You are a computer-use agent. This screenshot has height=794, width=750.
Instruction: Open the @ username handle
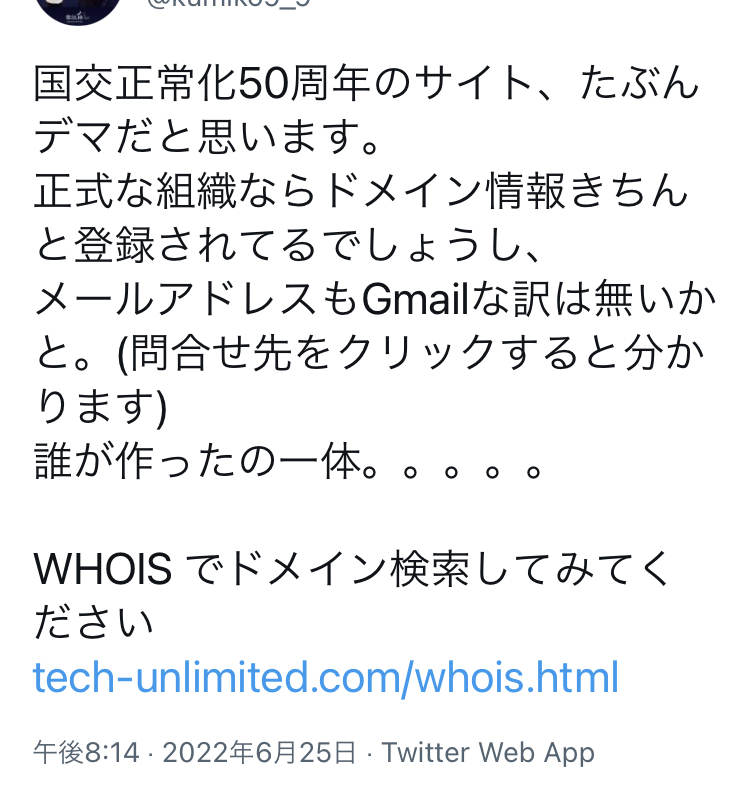pyautogui.click(x=230, y=4)
